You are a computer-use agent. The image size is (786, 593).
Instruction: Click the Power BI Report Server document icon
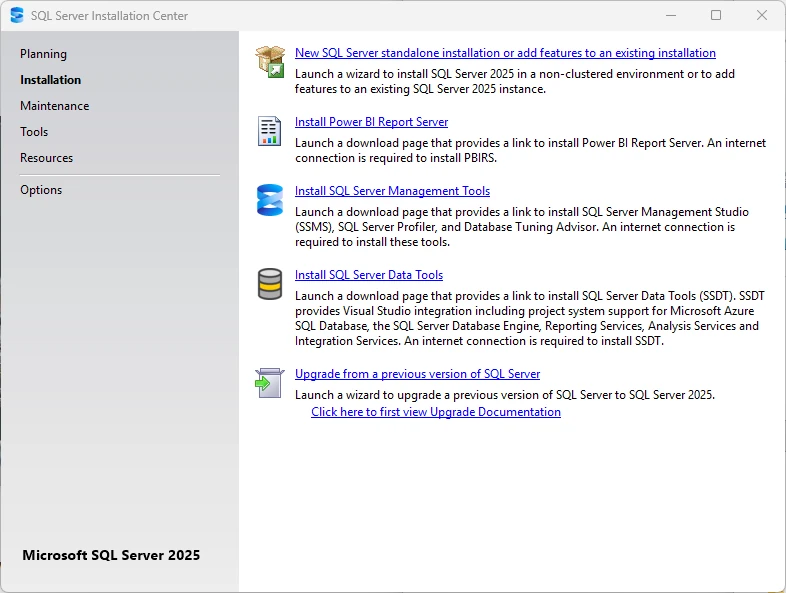tap(269, 131)
